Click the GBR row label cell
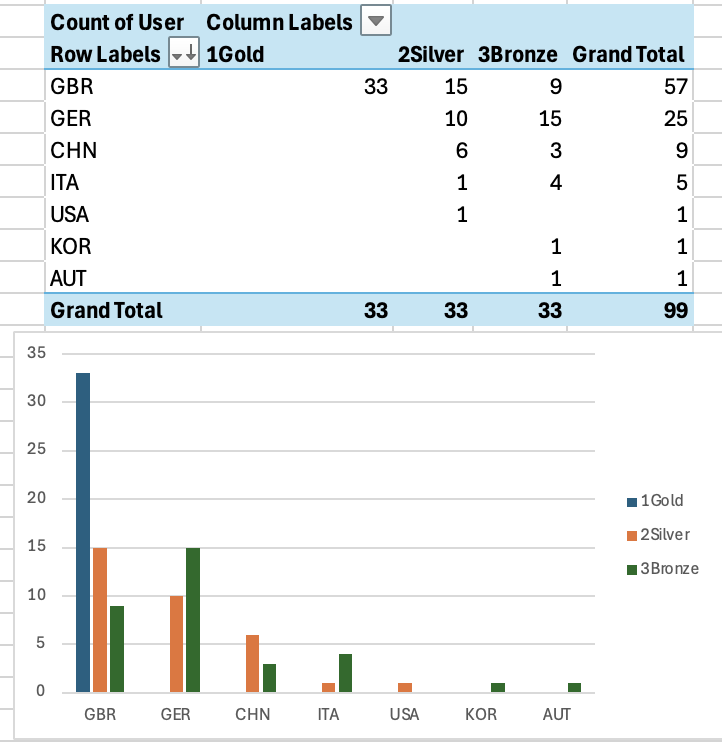Screen dimensions: 722x742 coord(71,87)
